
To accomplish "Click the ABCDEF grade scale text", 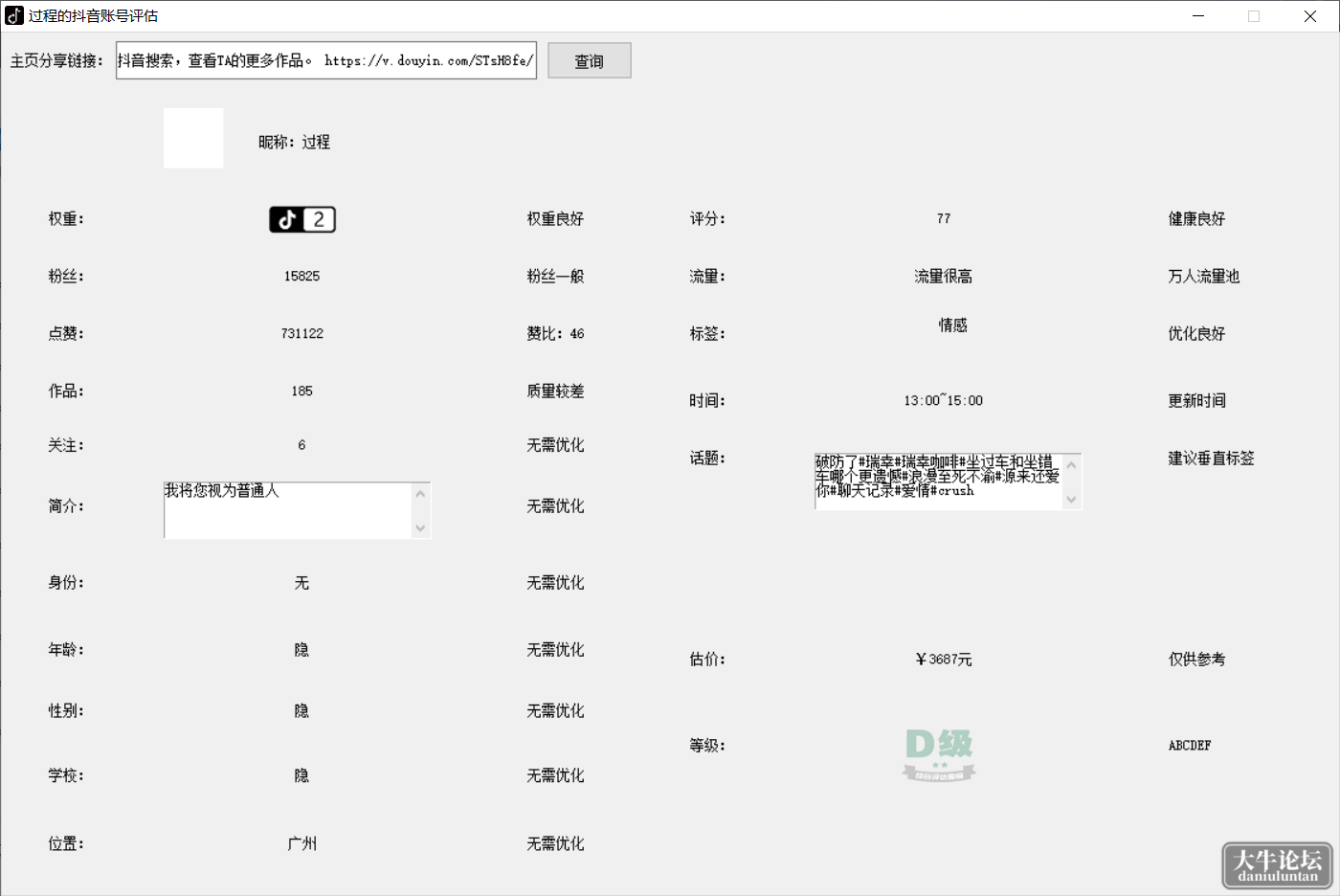I will [x=1190, y=746].
